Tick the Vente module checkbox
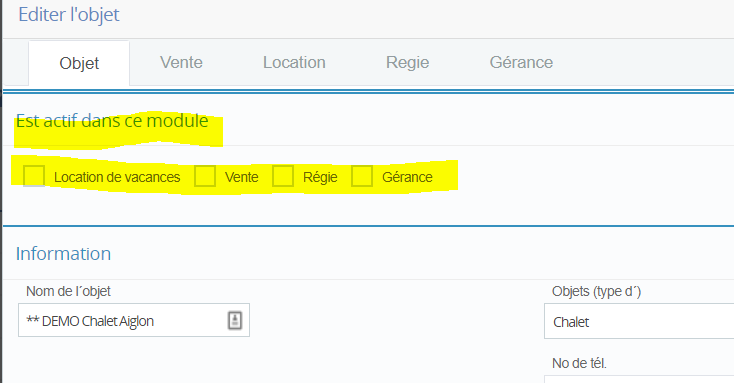Viewport: 734px width, 383px height. [x=205, y=177]
